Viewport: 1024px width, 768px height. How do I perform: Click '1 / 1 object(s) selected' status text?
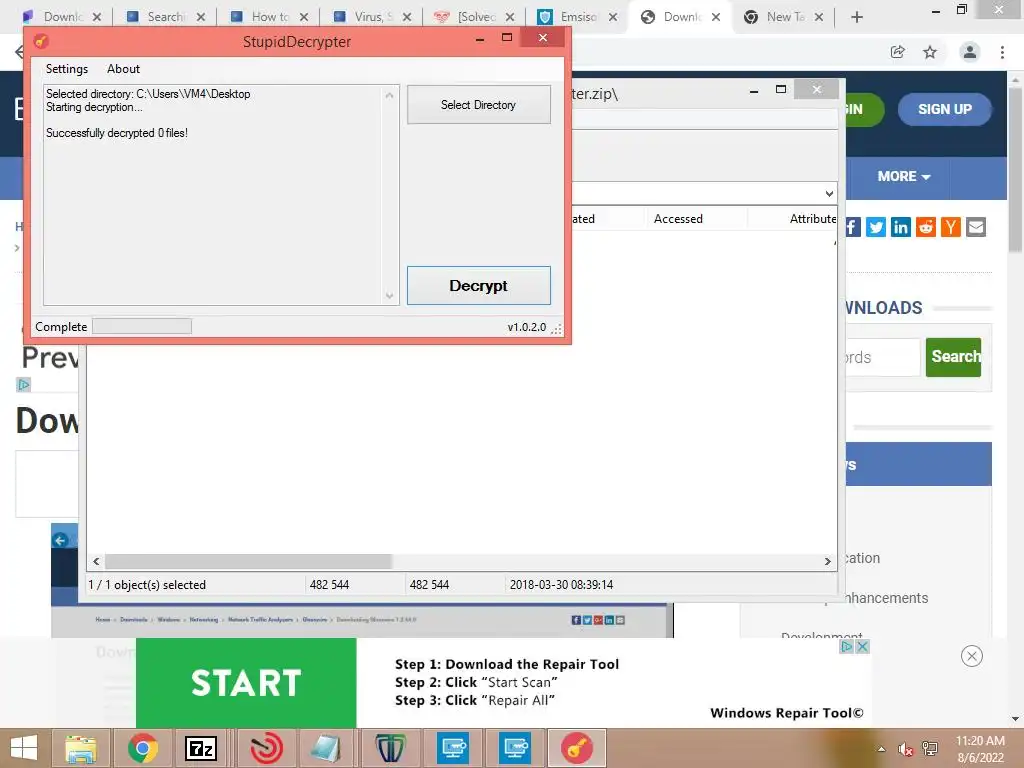tap(147, 584)
